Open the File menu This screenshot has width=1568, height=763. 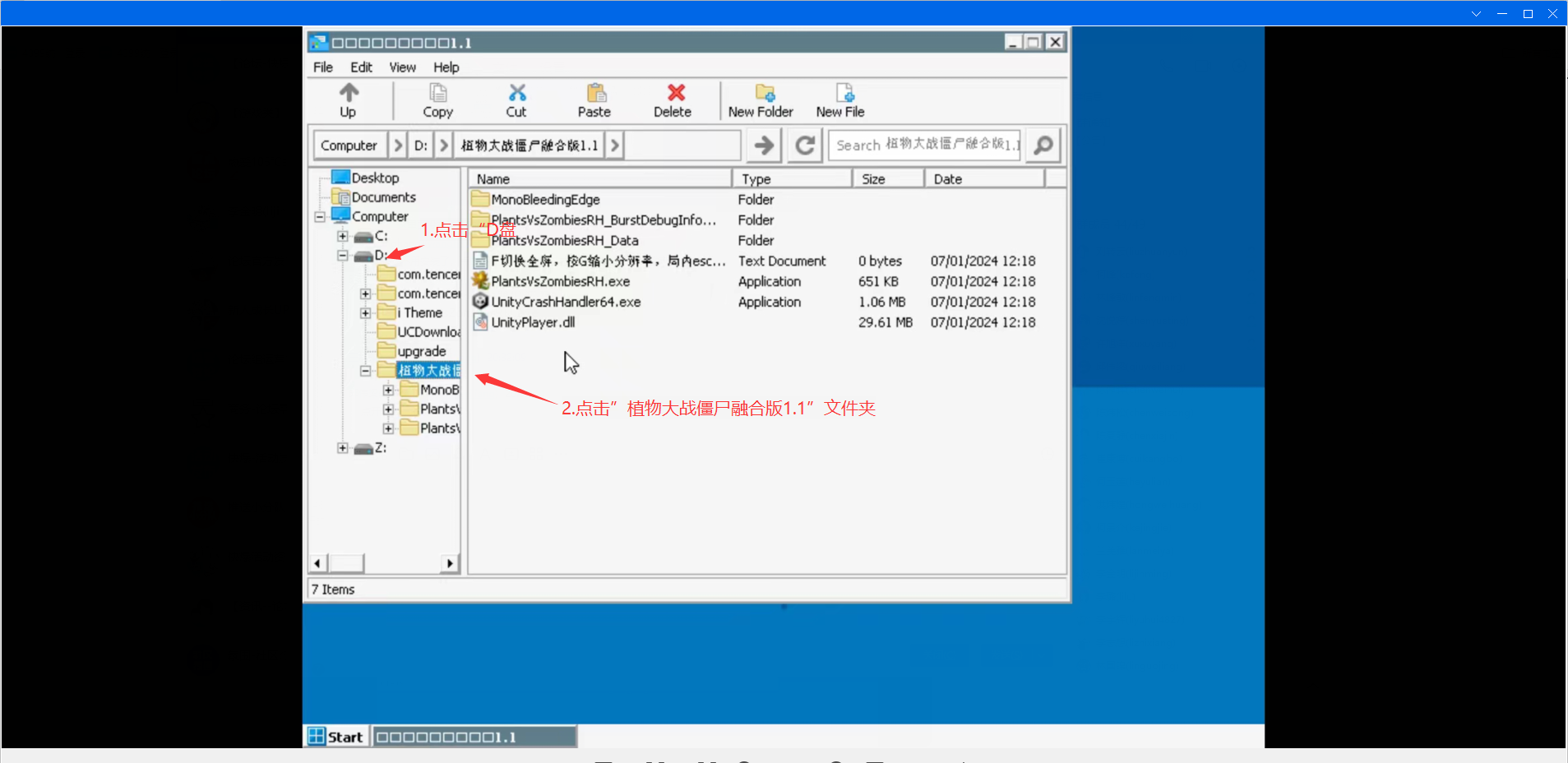[x=323, y=67]
